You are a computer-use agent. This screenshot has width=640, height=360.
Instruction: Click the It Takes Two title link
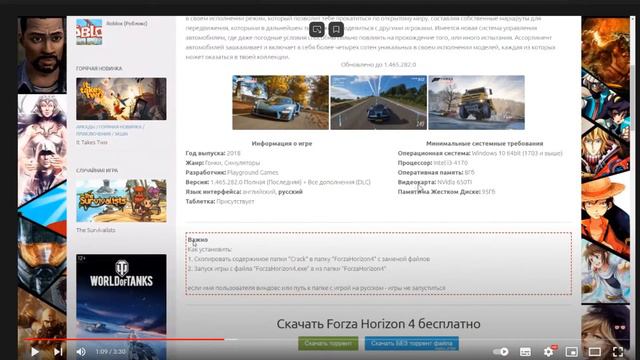click(x=92, y=142)
